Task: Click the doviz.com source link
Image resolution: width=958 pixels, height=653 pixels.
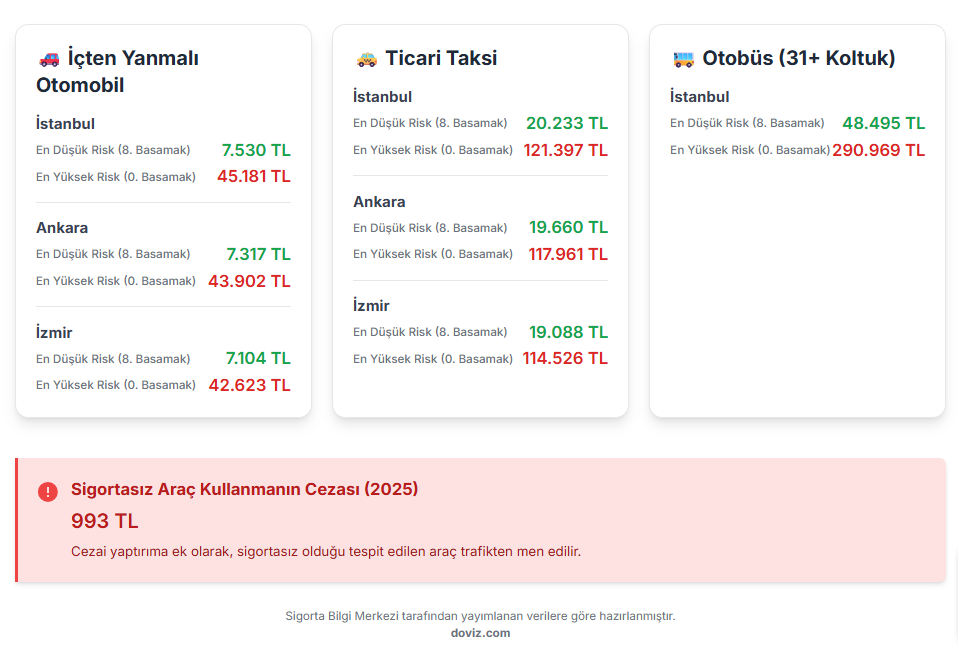Action: (480, 633)
